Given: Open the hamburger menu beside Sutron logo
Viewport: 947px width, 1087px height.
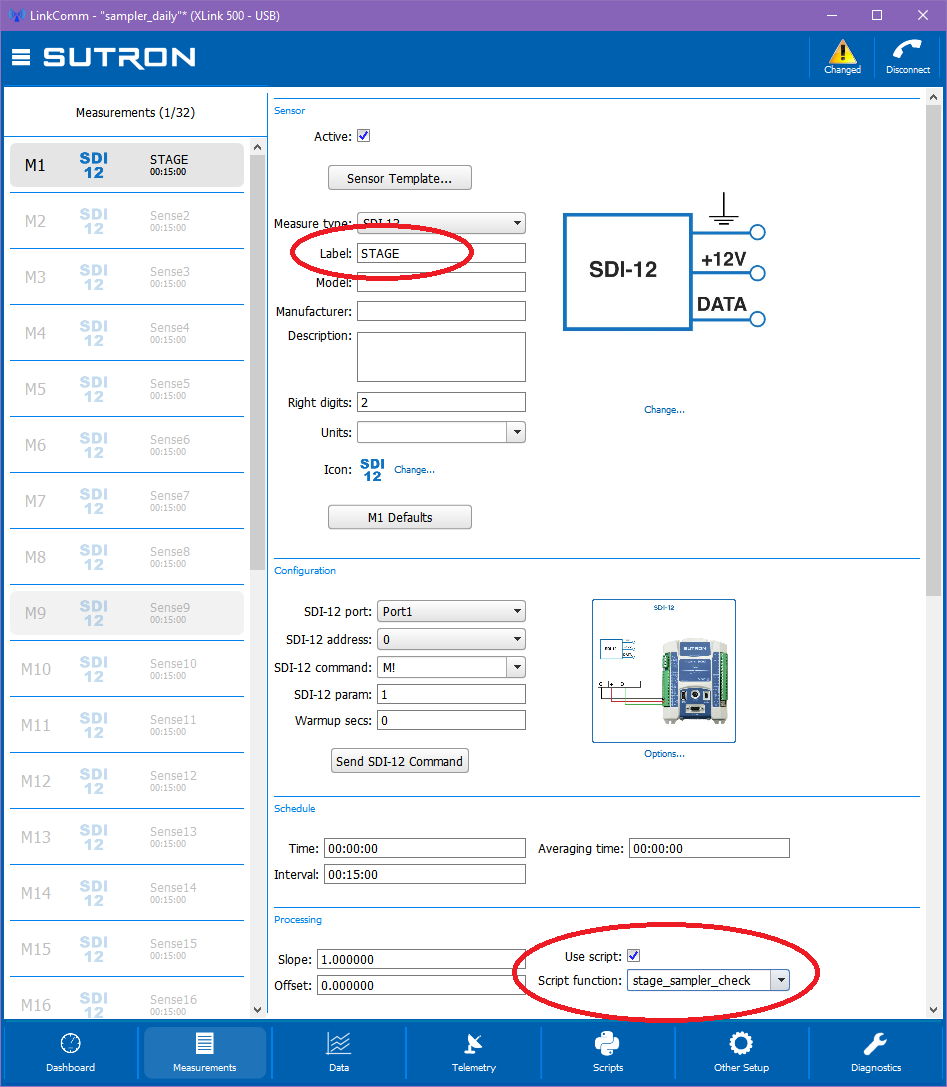Looking at the screenshot, I should click(21, 57).
